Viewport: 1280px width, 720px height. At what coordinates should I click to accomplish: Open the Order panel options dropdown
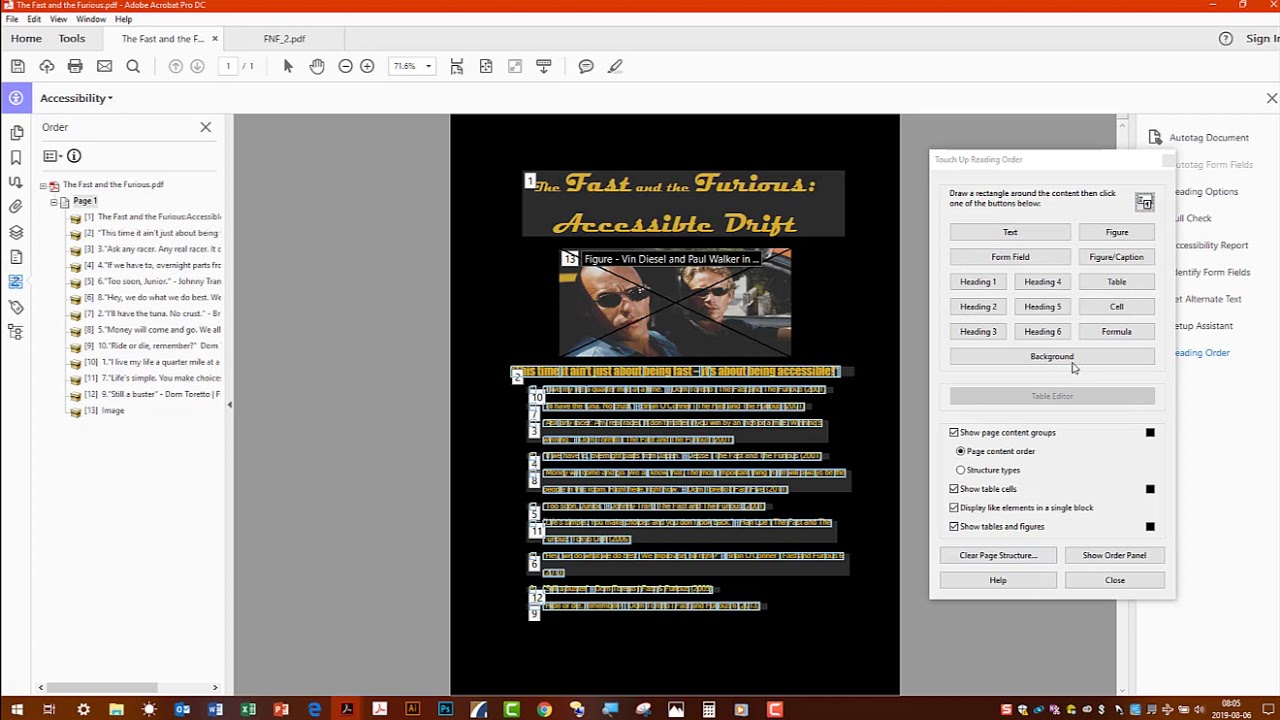click(x=53, y=156)
